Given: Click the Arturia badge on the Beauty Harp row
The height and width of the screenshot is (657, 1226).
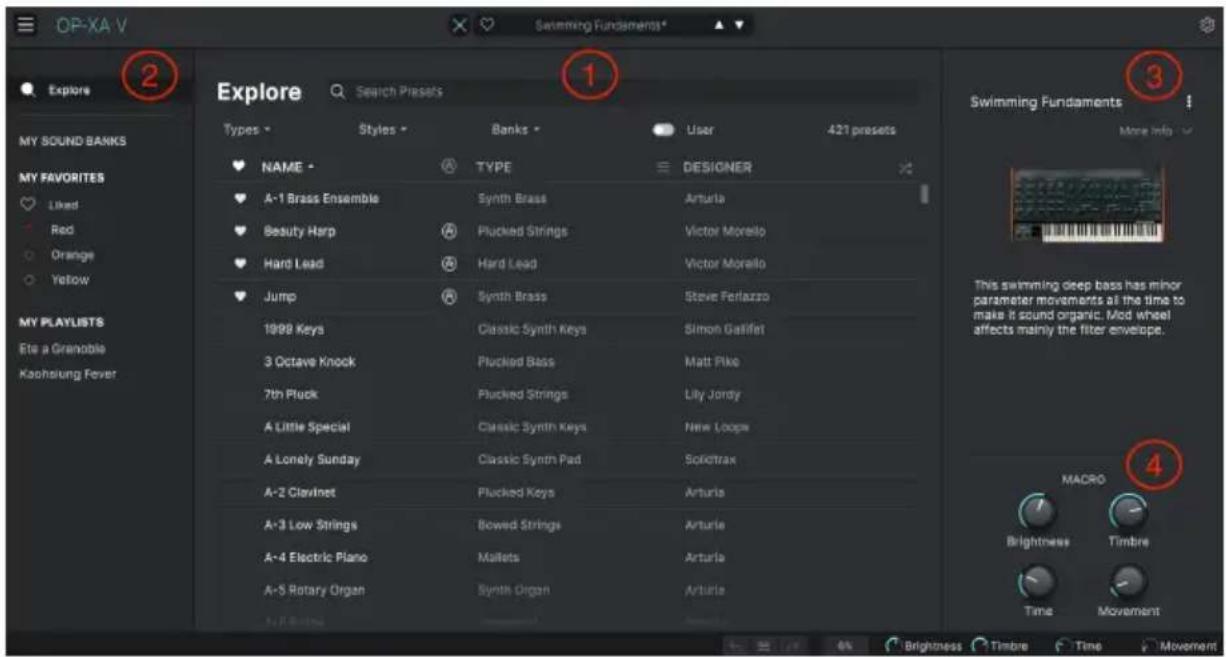Looking at the screenshot, I should [449, 231].
